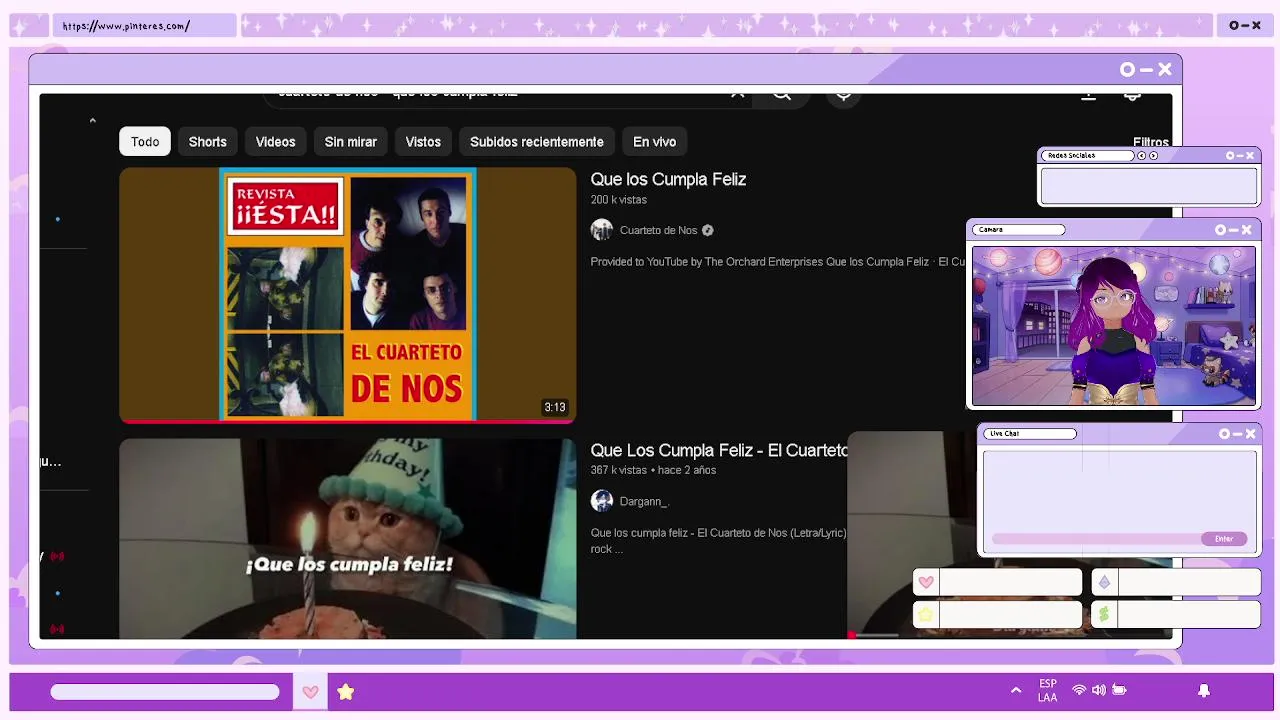Open the notification bell on the taskbar

click(1204, 690)
